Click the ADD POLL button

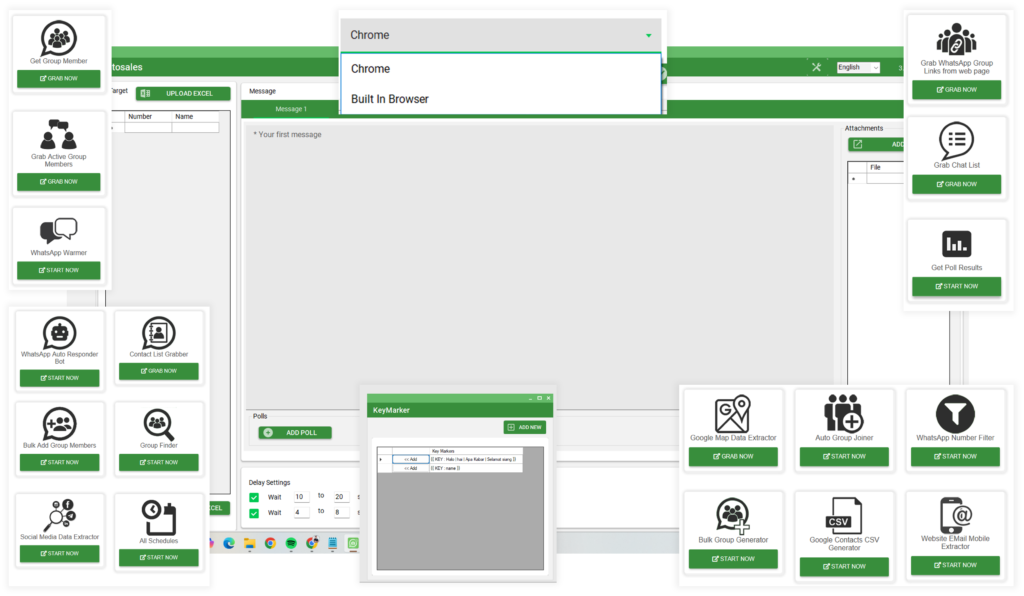295,433
